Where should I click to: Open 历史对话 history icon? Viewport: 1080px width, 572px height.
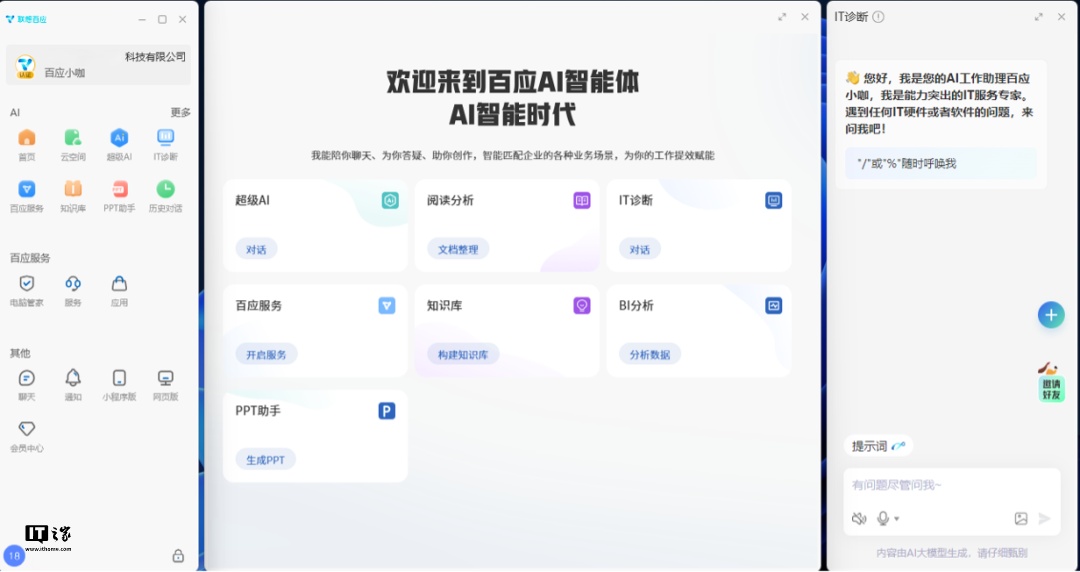point(165,189)
